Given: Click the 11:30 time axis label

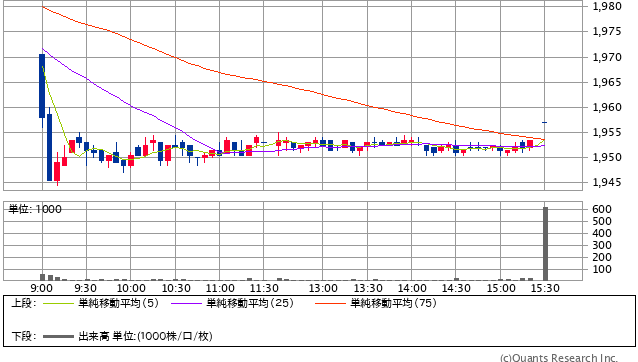Looking at the screenshot, I should click(264, 288).
